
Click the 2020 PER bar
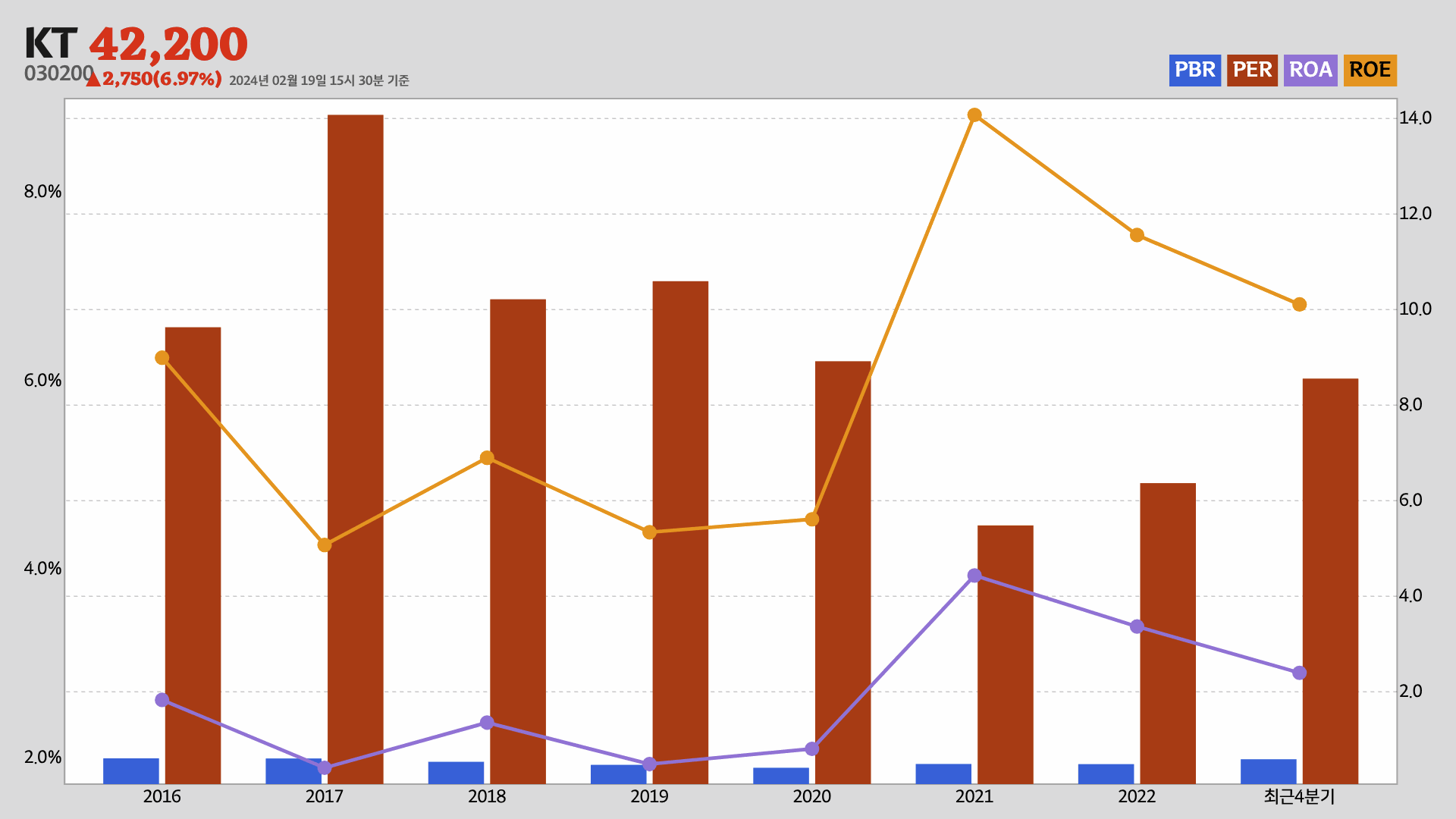843,573
